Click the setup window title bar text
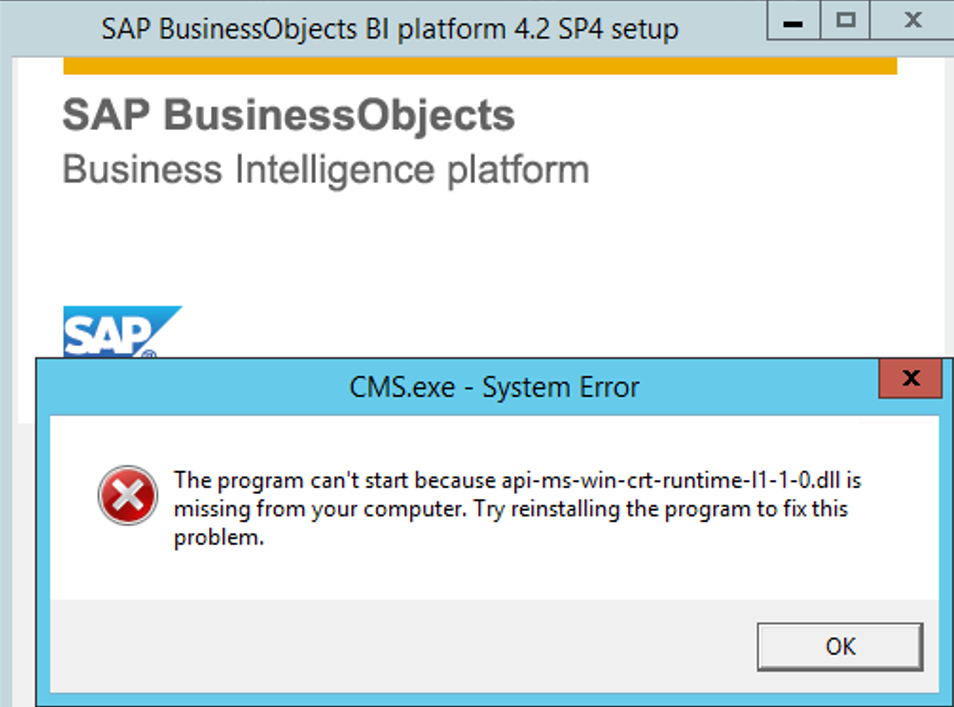954x707 pixels. point(389,29)
